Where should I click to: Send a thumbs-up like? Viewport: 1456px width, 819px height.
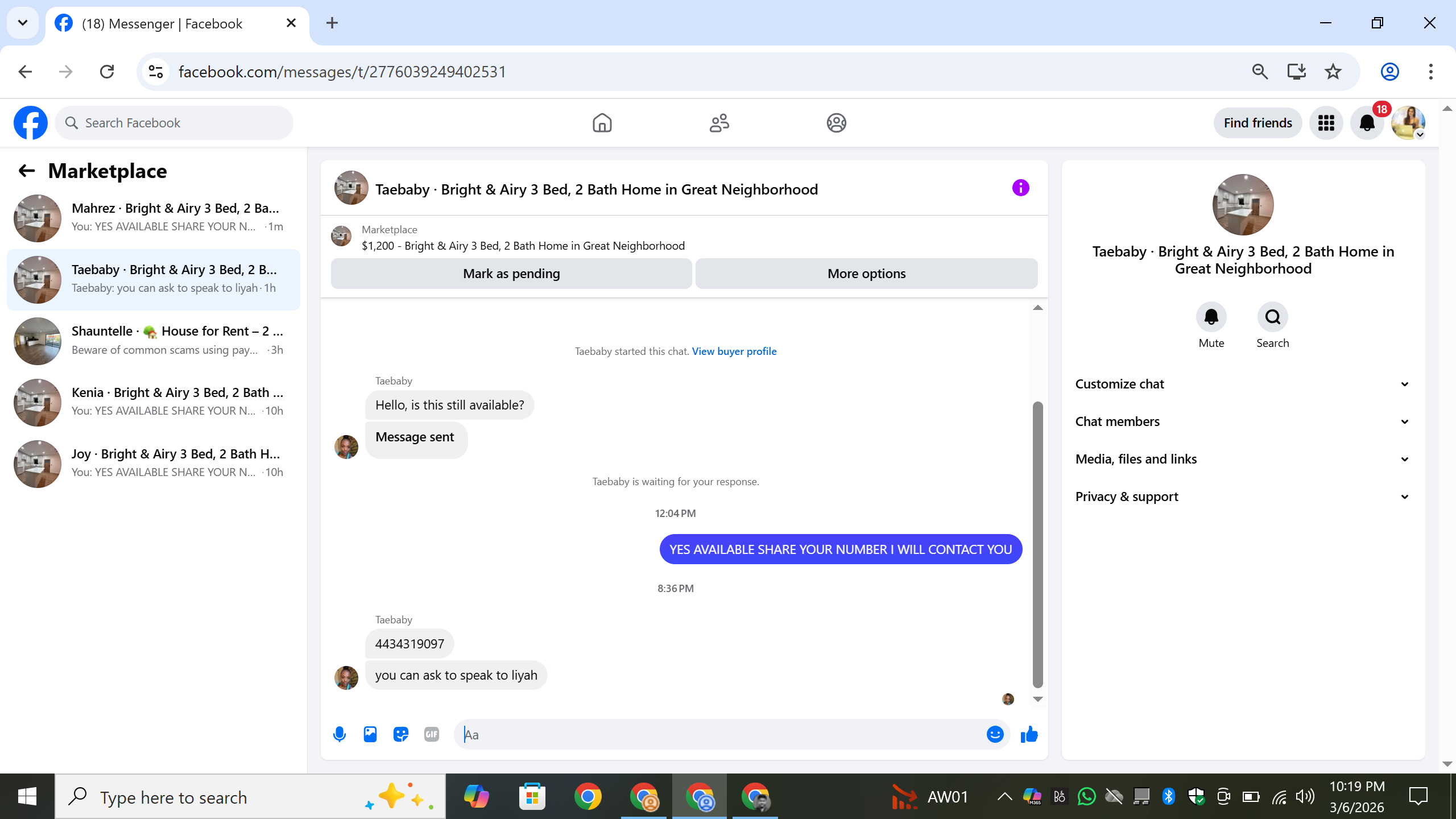pyautogui.click(x=1029, y=734)
